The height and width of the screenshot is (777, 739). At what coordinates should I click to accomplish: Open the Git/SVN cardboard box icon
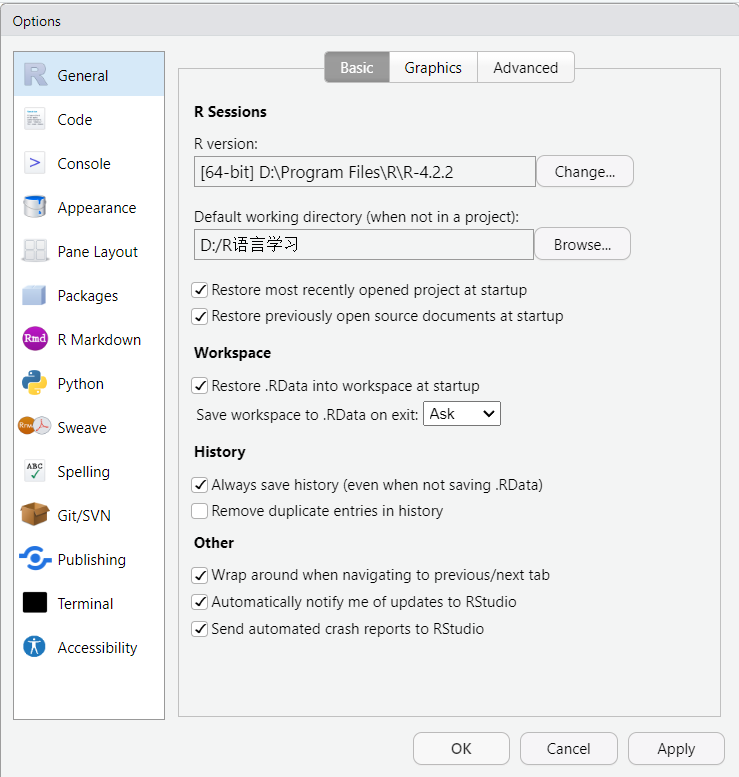(35, 514)
